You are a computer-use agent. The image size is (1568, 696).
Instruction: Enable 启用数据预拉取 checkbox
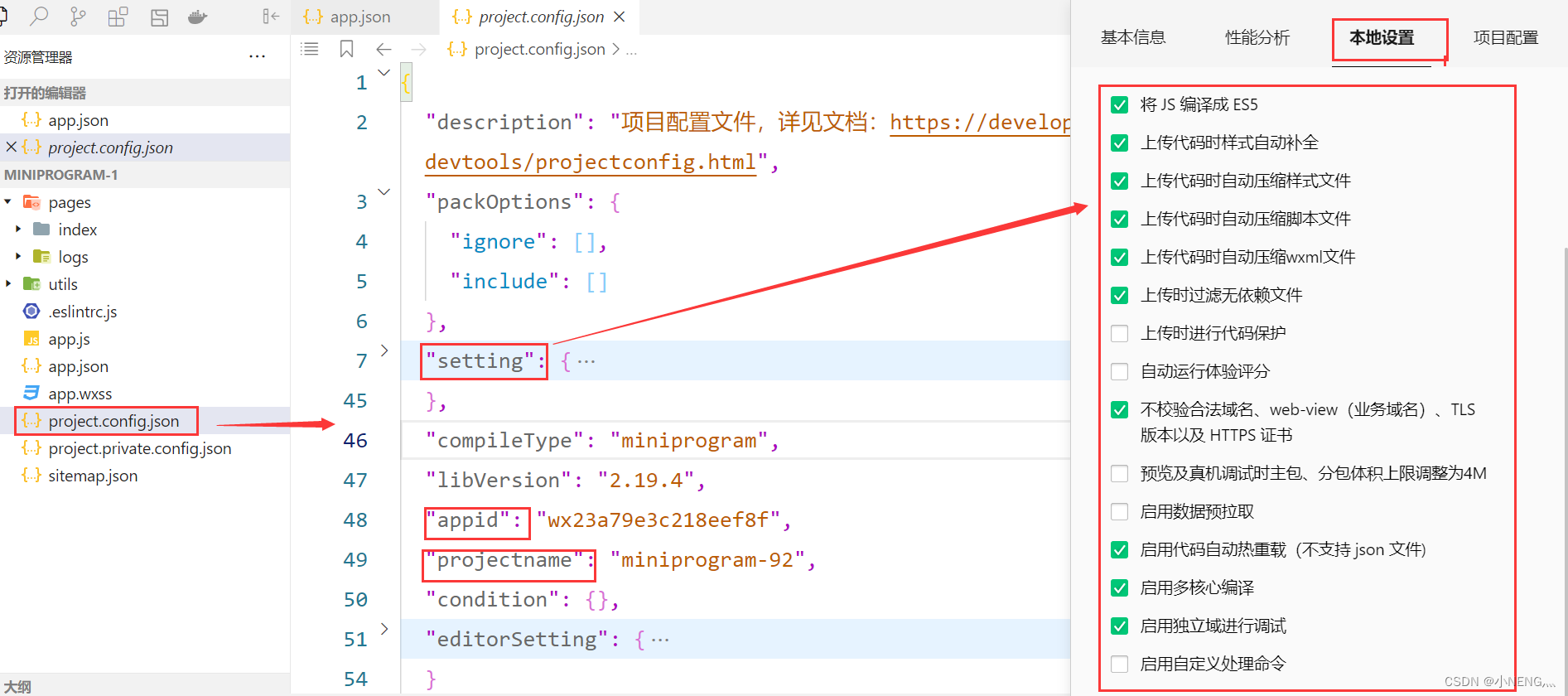pos(1119,511)
